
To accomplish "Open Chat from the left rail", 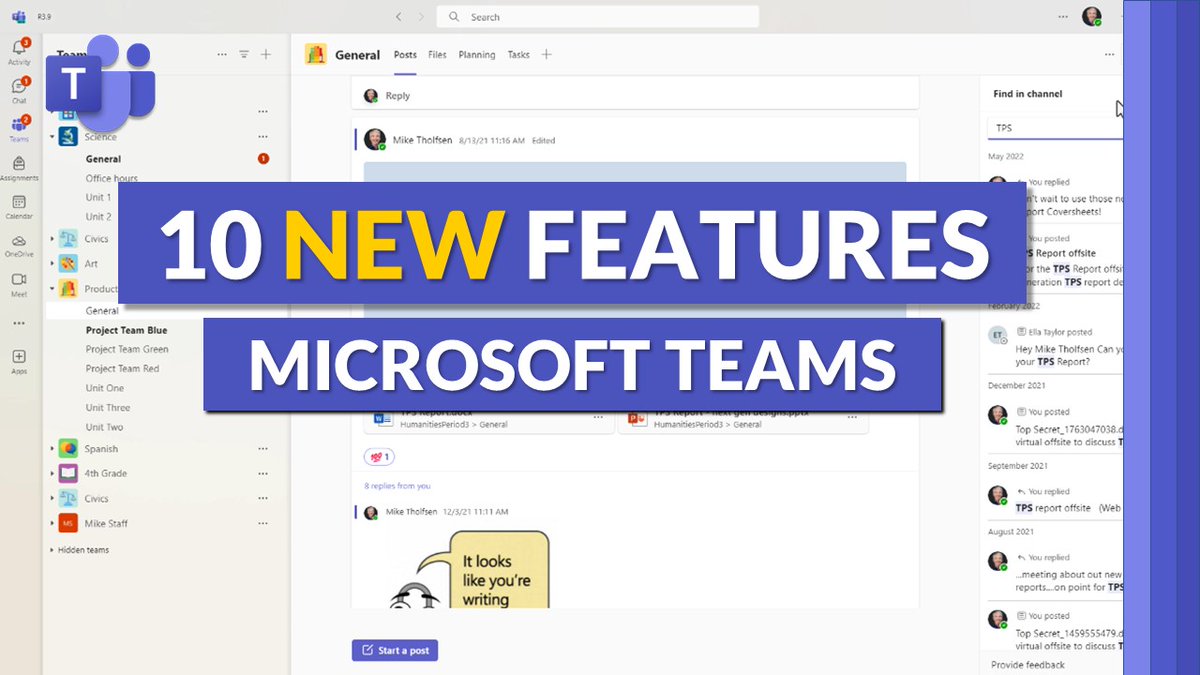I will [x=19, y=90].
